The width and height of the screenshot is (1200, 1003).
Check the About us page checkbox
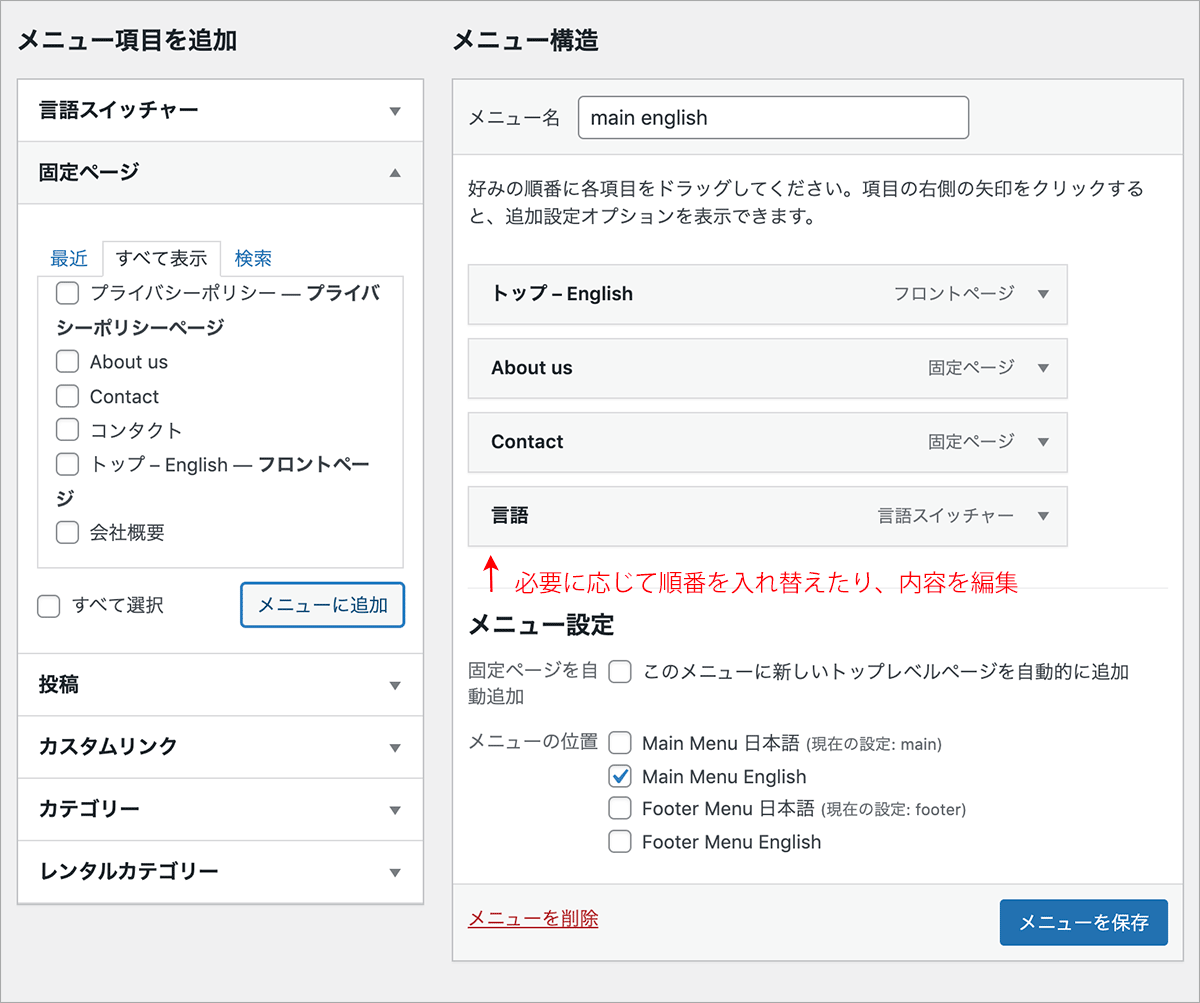coord(67,362)
